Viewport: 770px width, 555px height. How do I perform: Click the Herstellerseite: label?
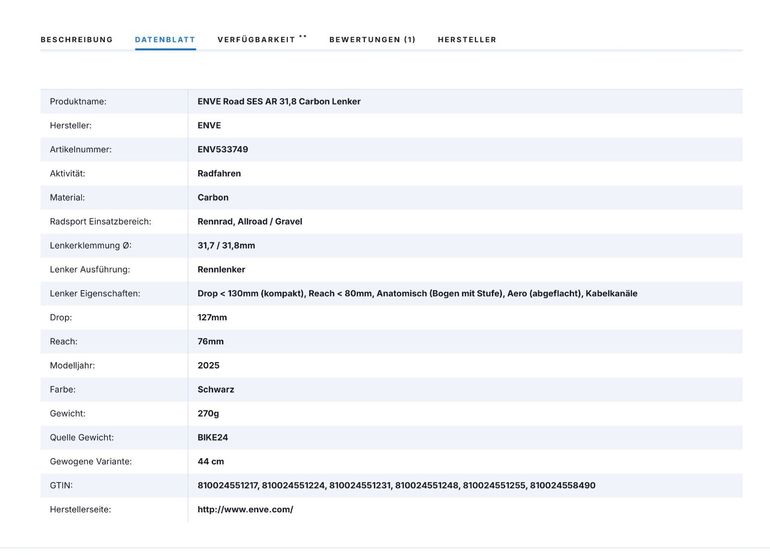[80, 509]
